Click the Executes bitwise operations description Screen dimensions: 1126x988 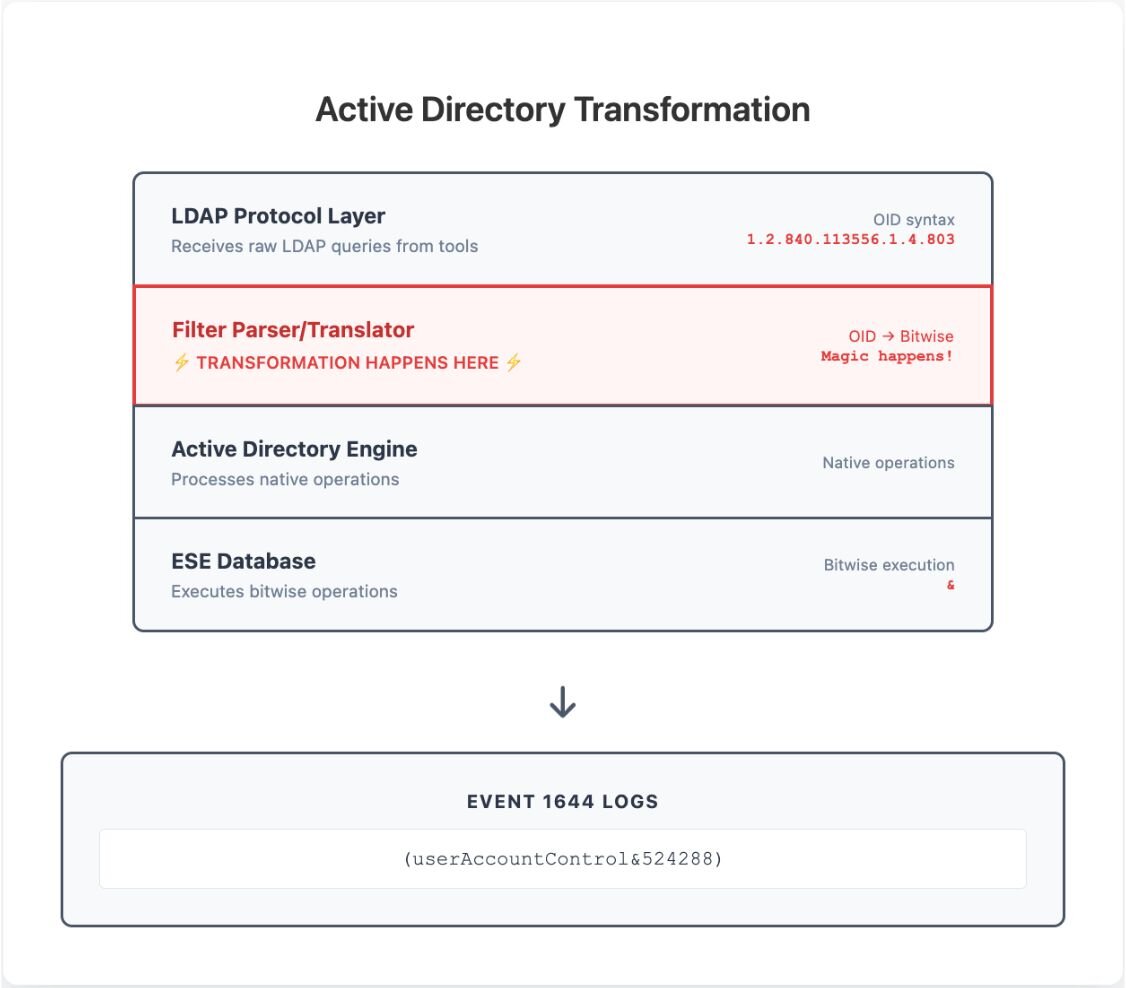pos(284,592)
